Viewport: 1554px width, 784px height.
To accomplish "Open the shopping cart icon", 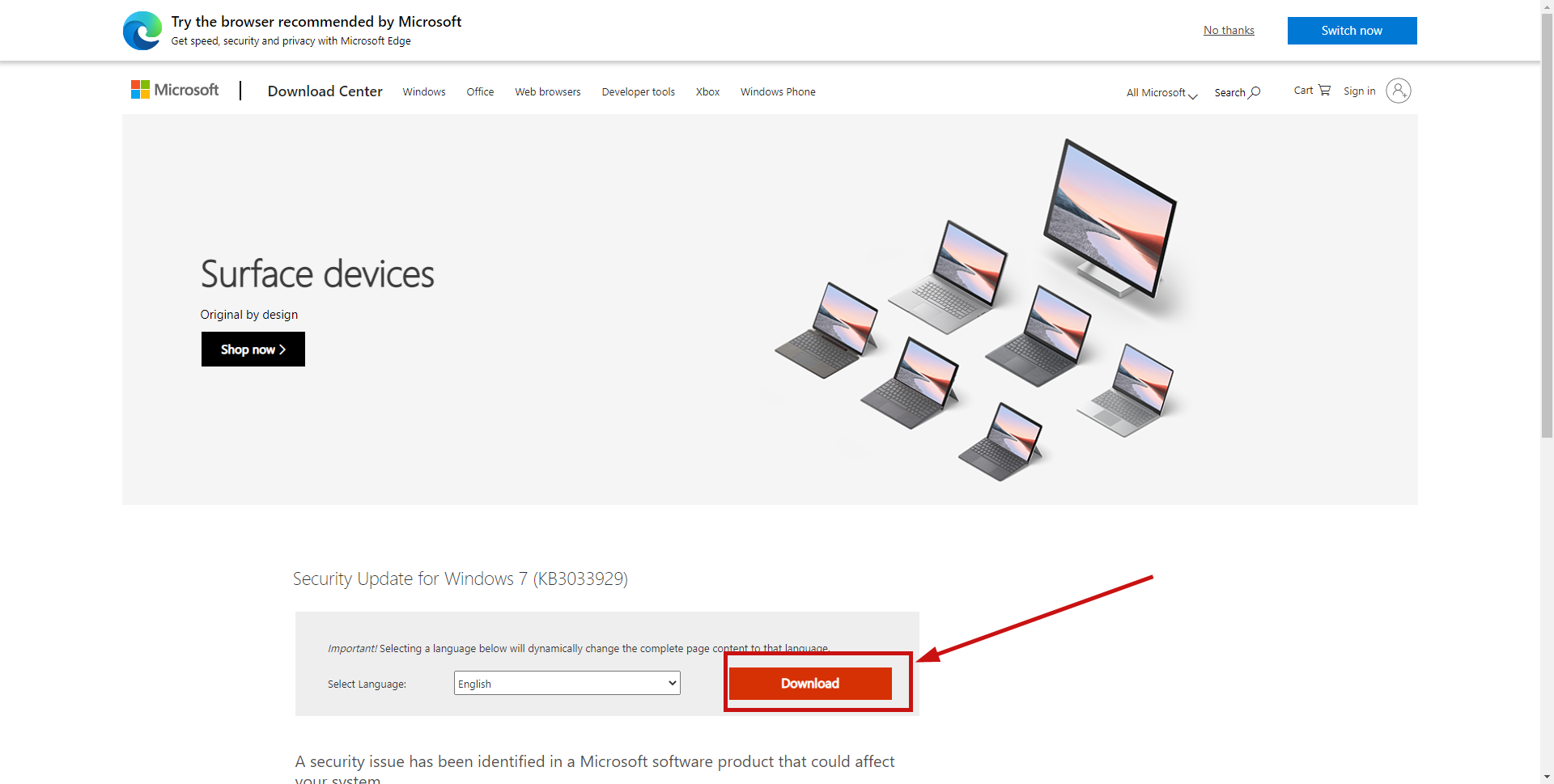I will coord(1324,90).
